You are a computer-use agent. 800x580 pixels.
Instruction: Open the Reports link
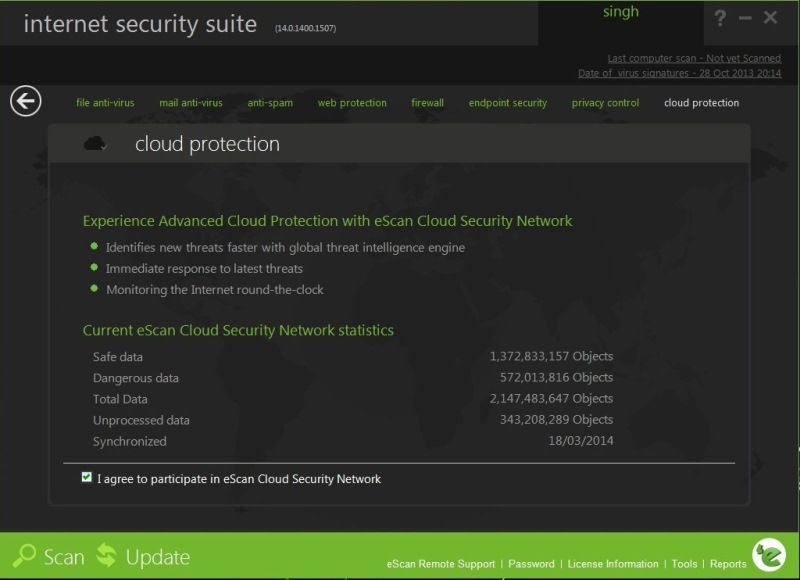point(728,564)
